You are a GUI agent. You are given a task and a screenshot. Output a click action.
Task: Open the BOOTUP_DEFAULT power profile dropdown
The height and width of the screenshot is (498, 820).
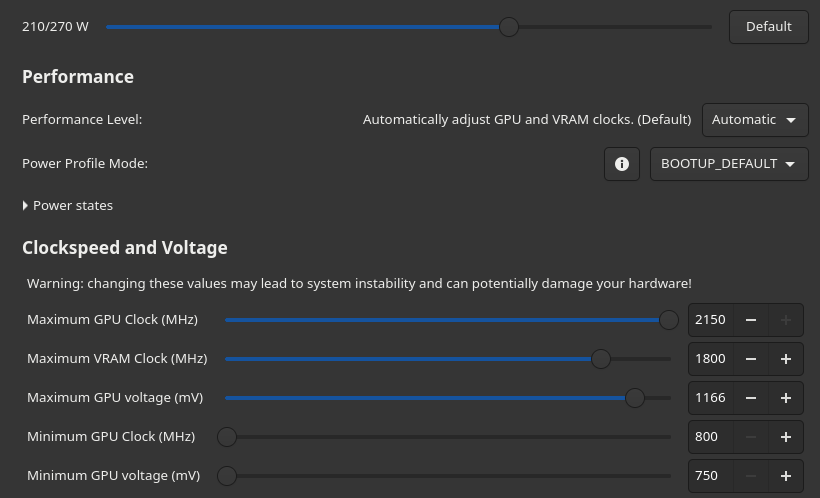point(729,164)
